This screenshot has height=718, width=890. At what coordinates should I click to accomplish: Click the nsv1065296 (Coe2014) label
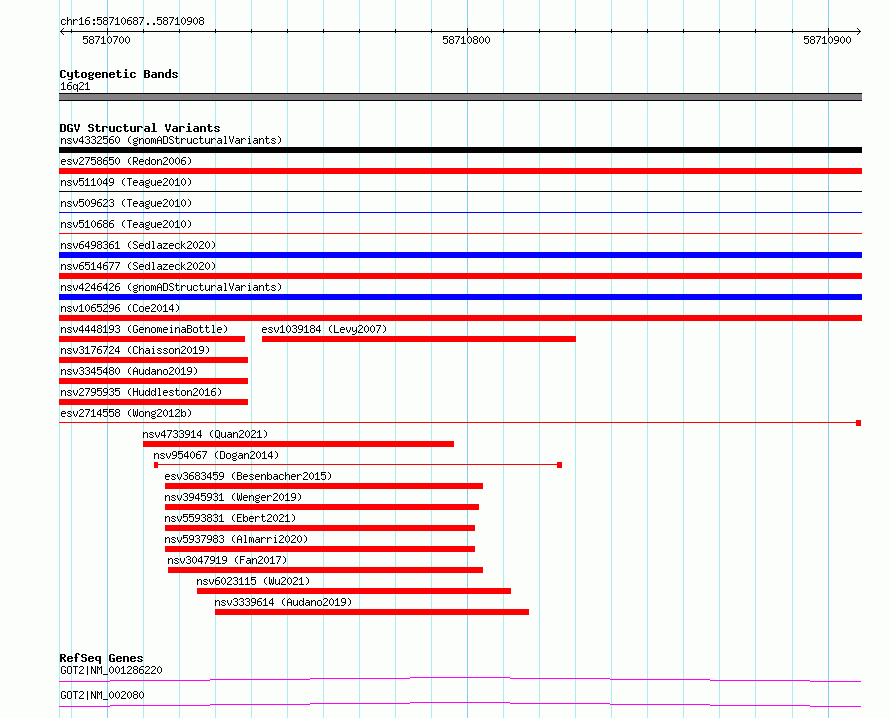click(120, 308)
